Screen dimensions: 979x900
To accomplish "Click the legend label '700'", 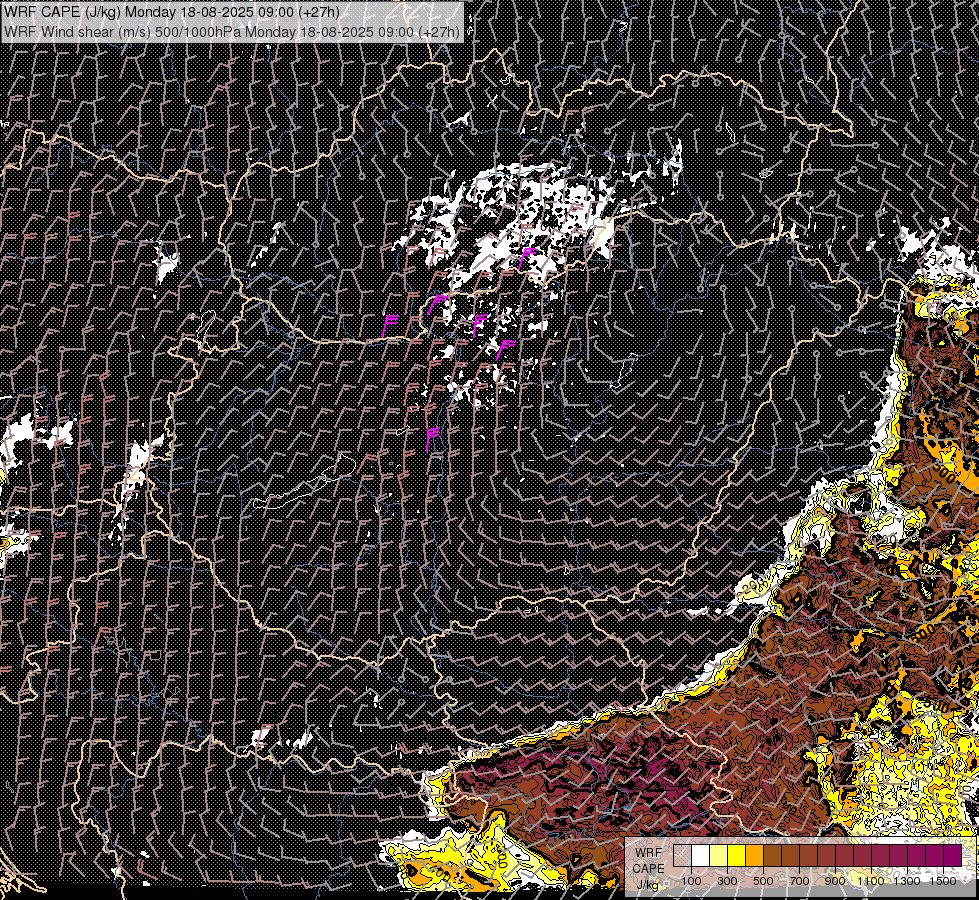I will tap(799, 881).
